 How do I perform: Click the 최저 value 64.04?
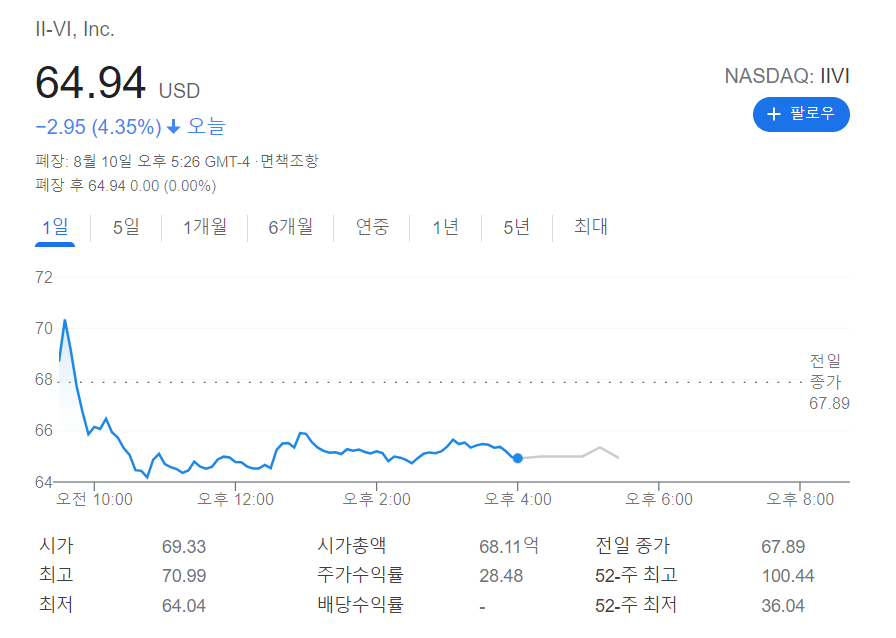point(183,605)
